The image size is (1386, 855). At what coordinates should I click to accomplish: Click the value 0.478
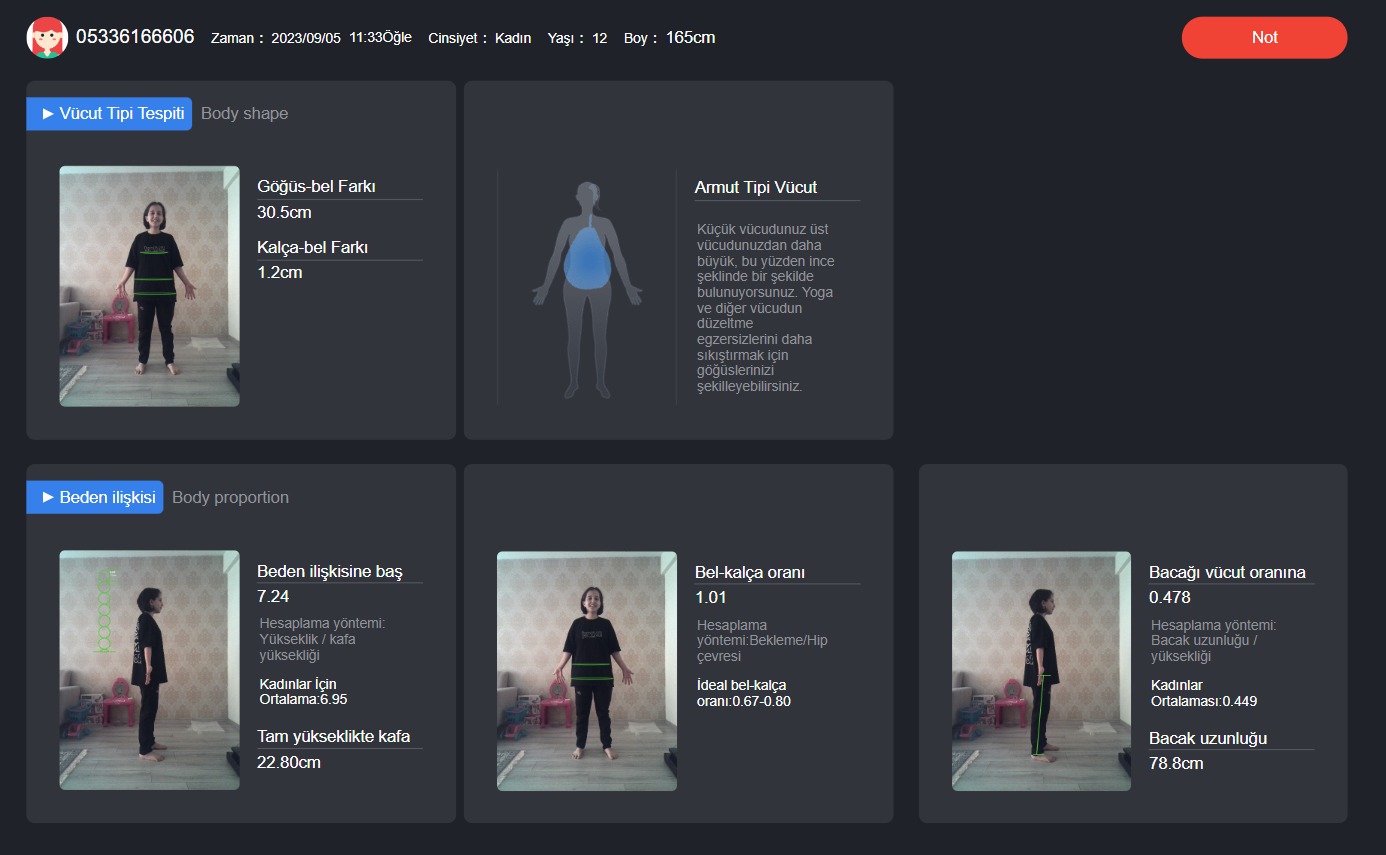pos(1169,597)
